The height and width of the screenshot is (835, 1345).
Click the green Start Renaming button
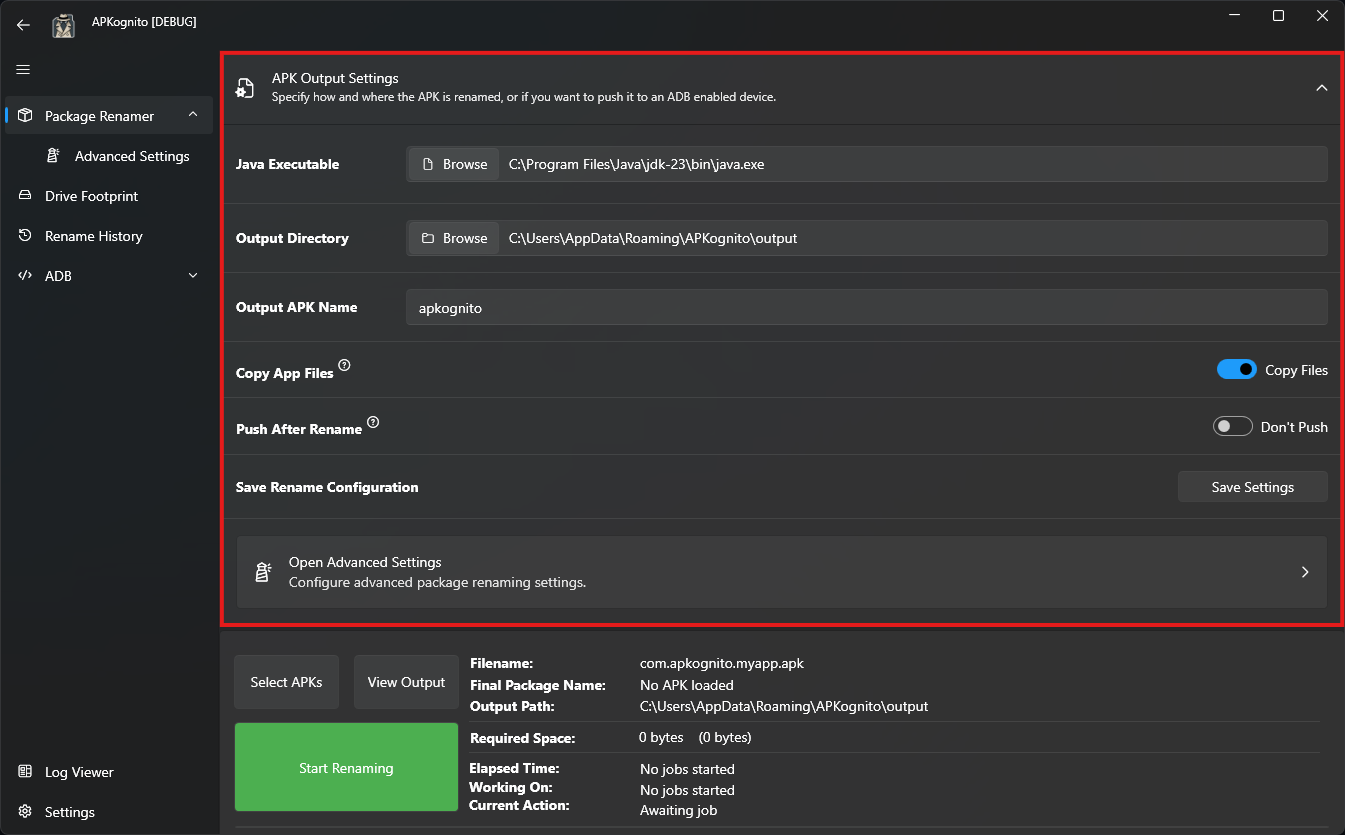click(346, 768)
